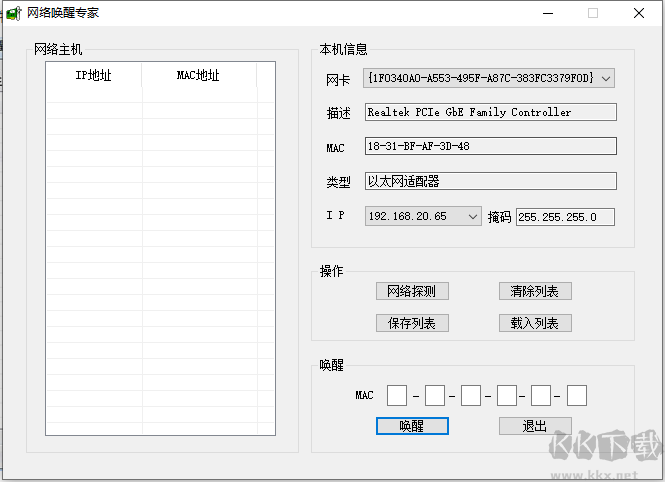Exit the app with 退出 button
This screenshot has width=665, height=482.
point(535,426)
